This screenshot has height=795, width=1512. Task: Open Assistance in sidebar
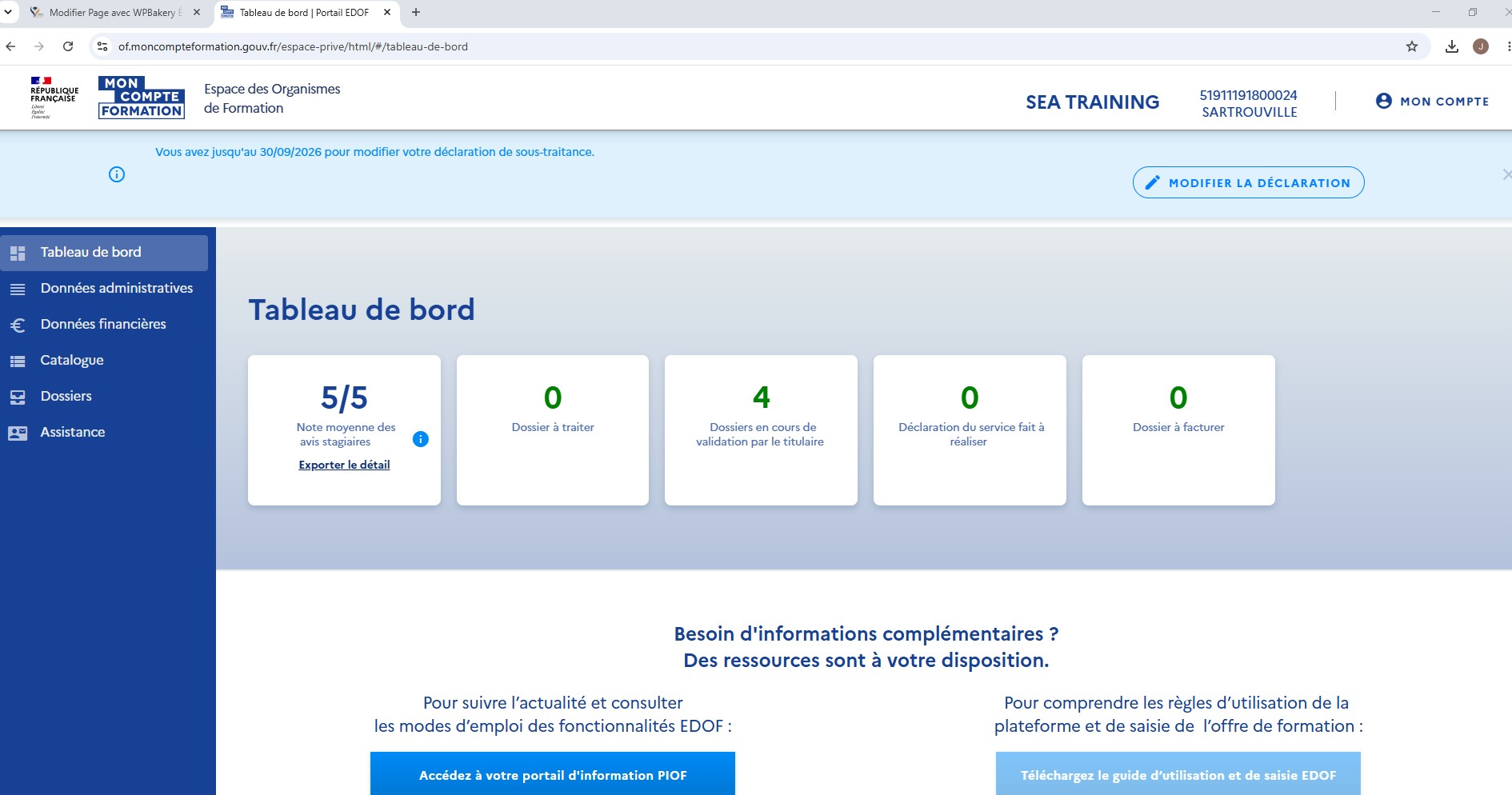click(73, 432)
